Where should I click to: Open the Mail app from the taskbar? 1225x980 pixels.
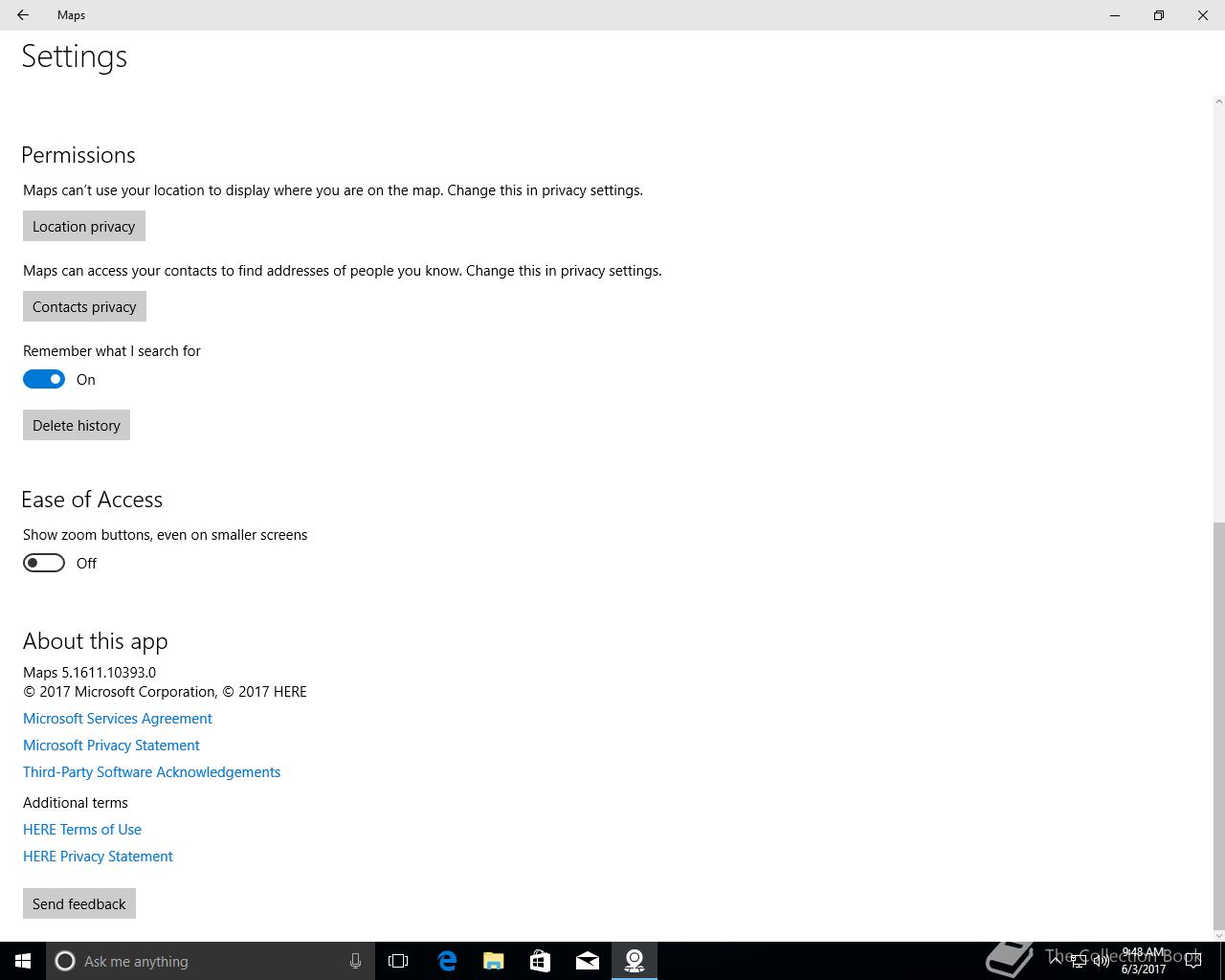pyautogui.click(x=588, y=961)
